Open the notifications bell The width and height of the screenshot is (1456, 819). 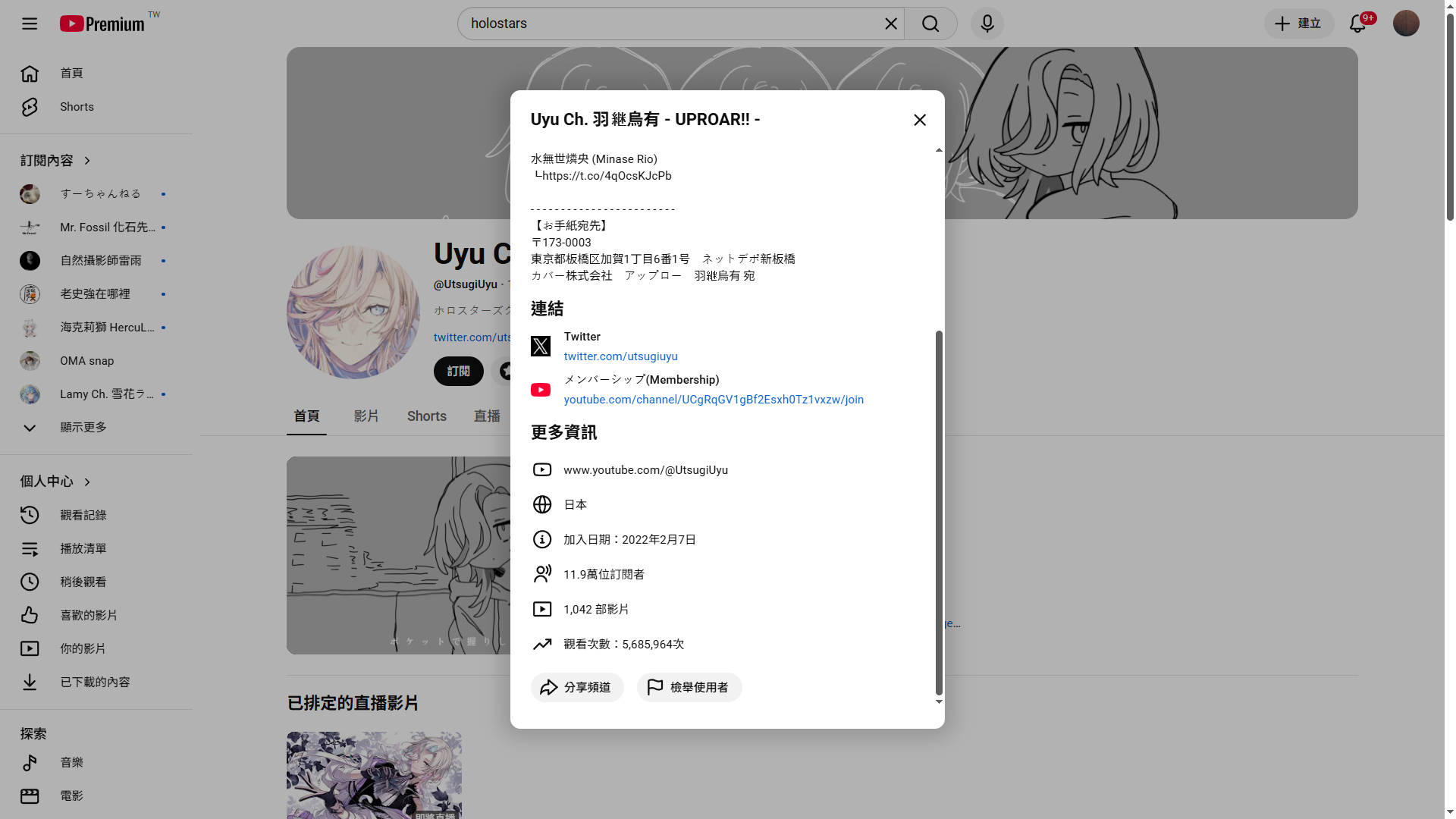click(x=1357, y=24)
